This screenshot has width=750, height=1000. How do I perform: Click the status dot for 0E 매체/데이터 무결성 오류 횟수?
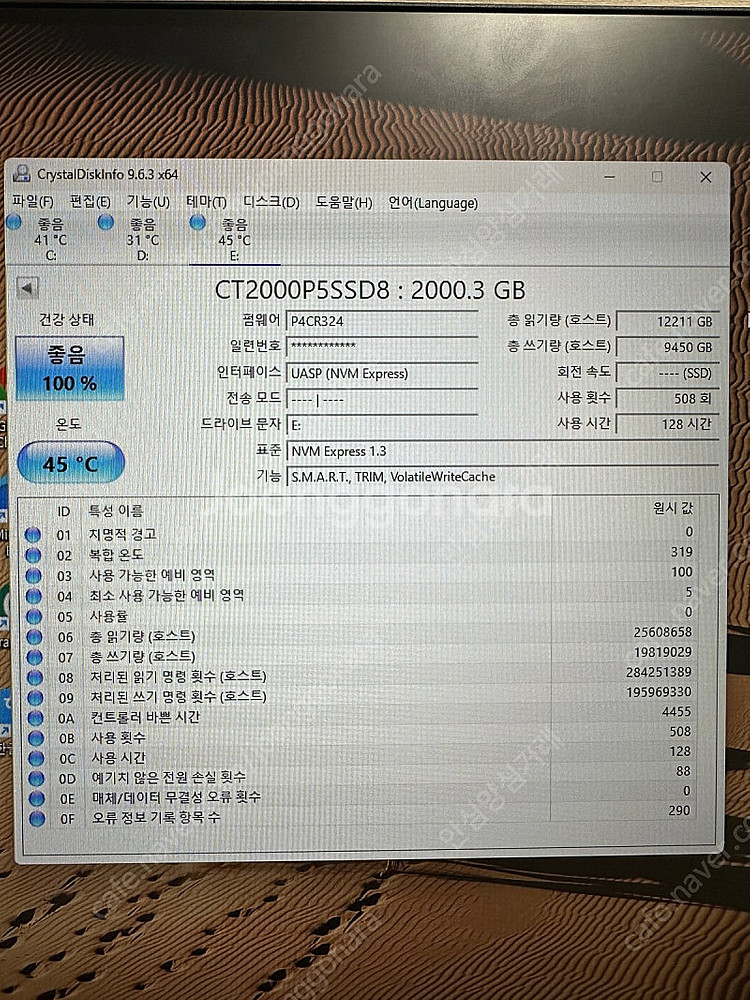pyautogui.click(x=37, y=798)
